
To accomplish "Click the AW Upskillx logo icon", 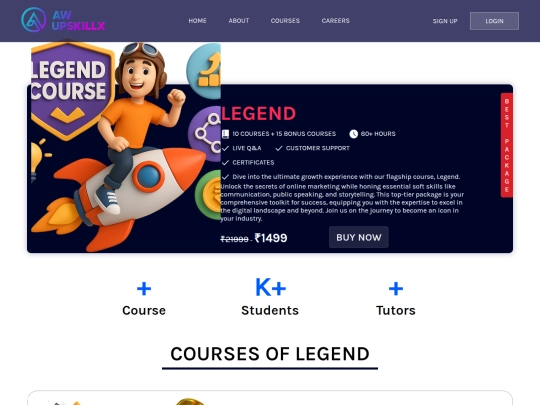I will [x=33, y=20].
